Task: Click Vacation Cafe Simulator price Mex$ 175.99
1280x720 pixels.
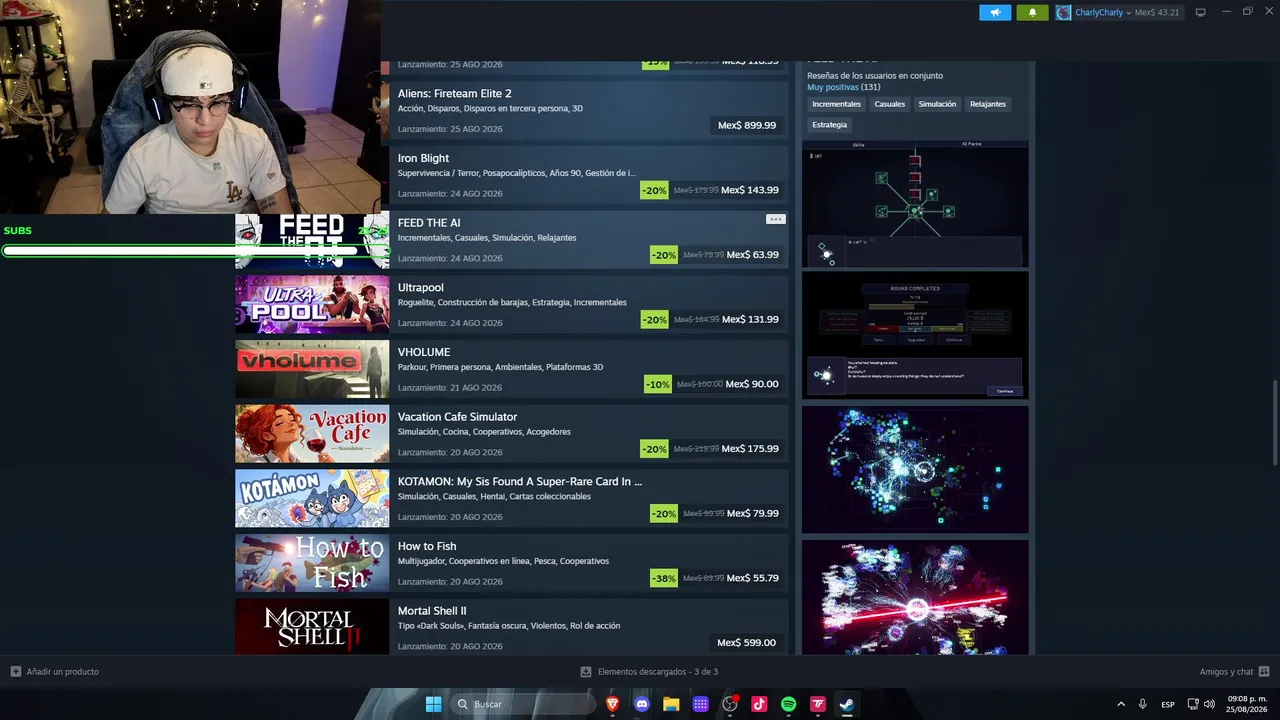Action: [750, 449]
